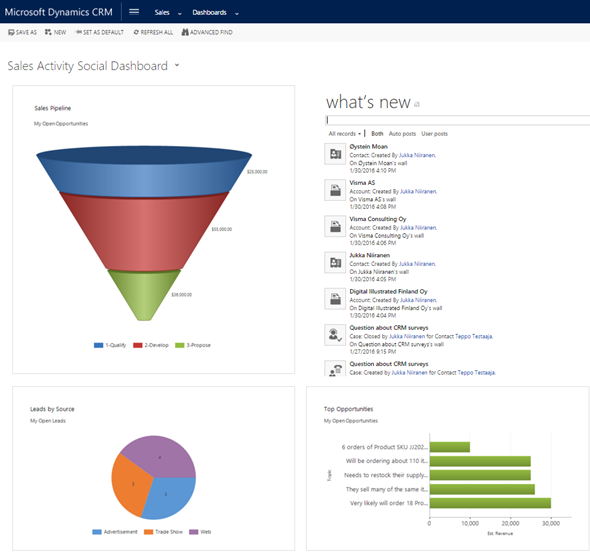Click the 'Very likely will order 18' bar
This screenshot has width=590, height=552.
click(490, 503)
